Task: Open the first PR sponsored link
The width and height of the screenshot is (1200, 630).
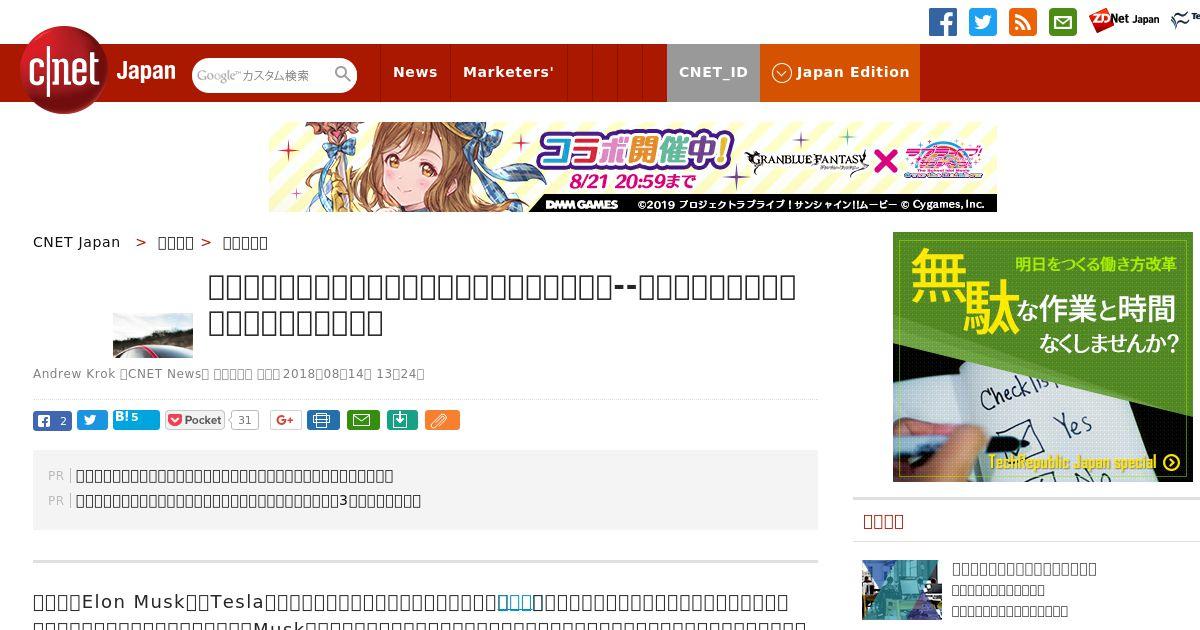Action: [x=235, y=476]
